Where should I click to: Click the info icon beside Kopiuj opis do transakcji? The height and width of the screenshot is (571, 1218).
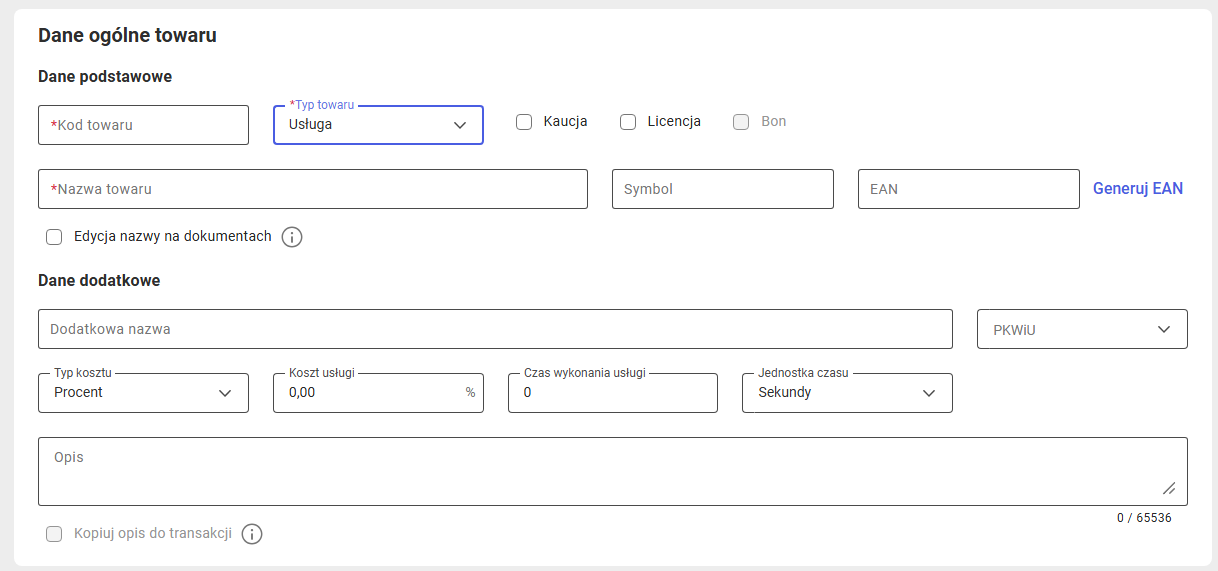pos(252,534)
